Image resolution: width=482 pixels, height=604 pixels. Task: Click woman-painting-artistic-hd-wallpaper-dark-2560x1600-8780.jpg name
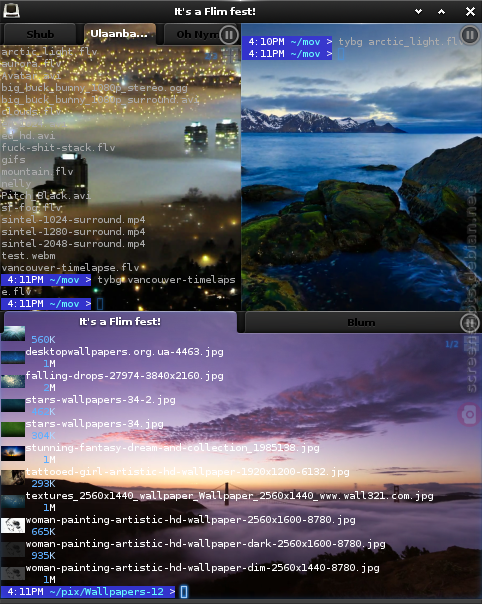(206, 544)
